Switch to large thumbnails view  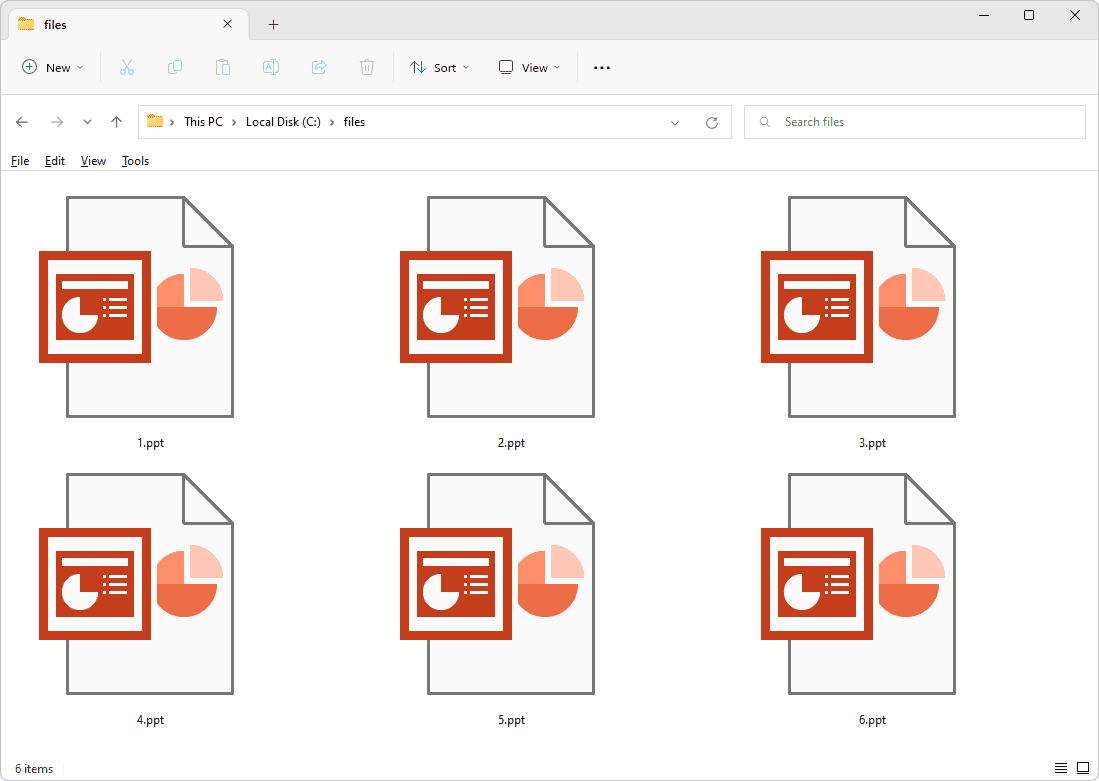point(1083,768)
